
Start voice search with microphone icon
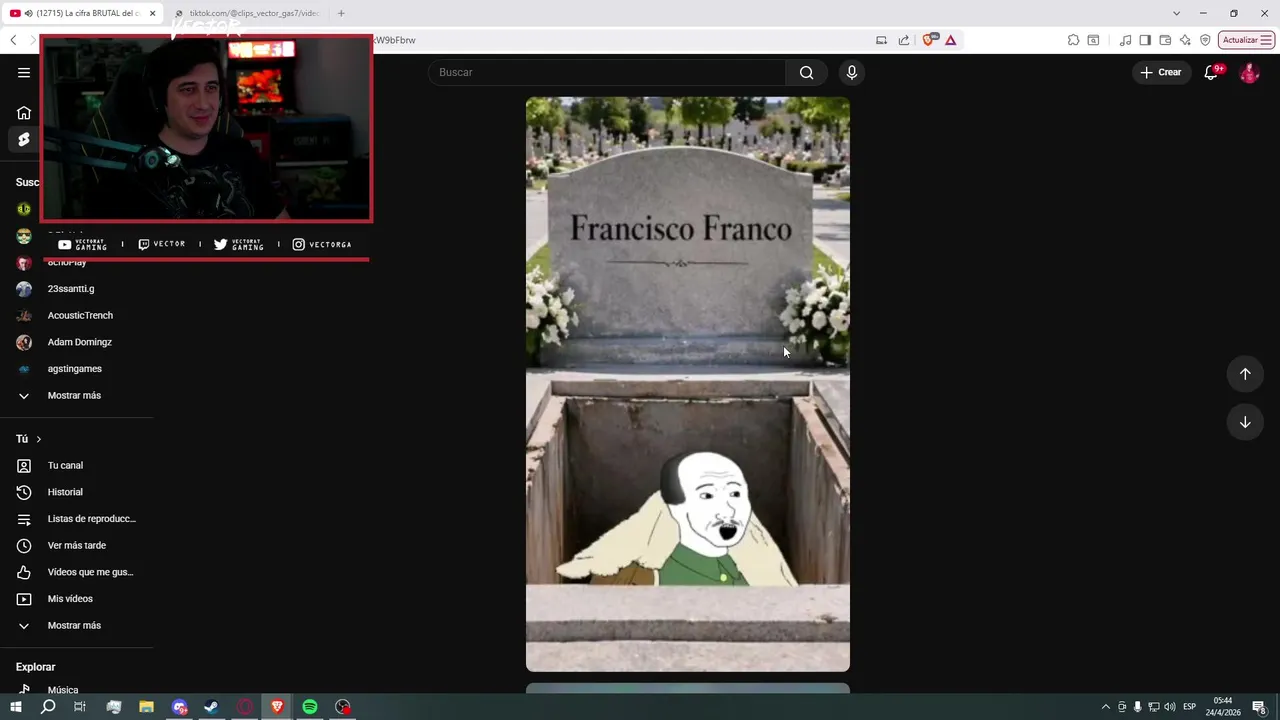[x=852, y=72]
